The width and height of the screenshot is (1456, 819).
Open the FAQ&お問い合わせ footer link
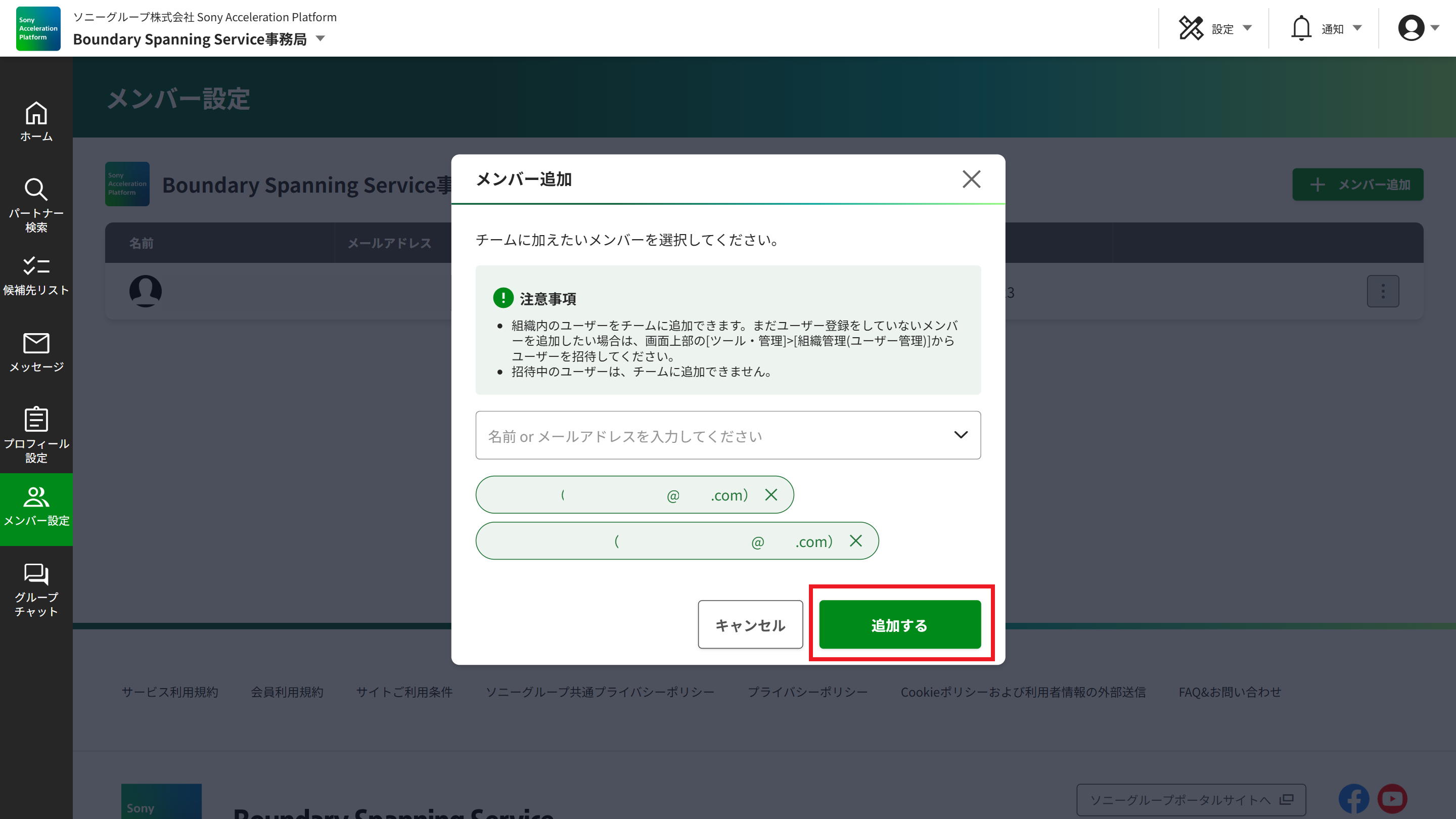coord(1230,692)
